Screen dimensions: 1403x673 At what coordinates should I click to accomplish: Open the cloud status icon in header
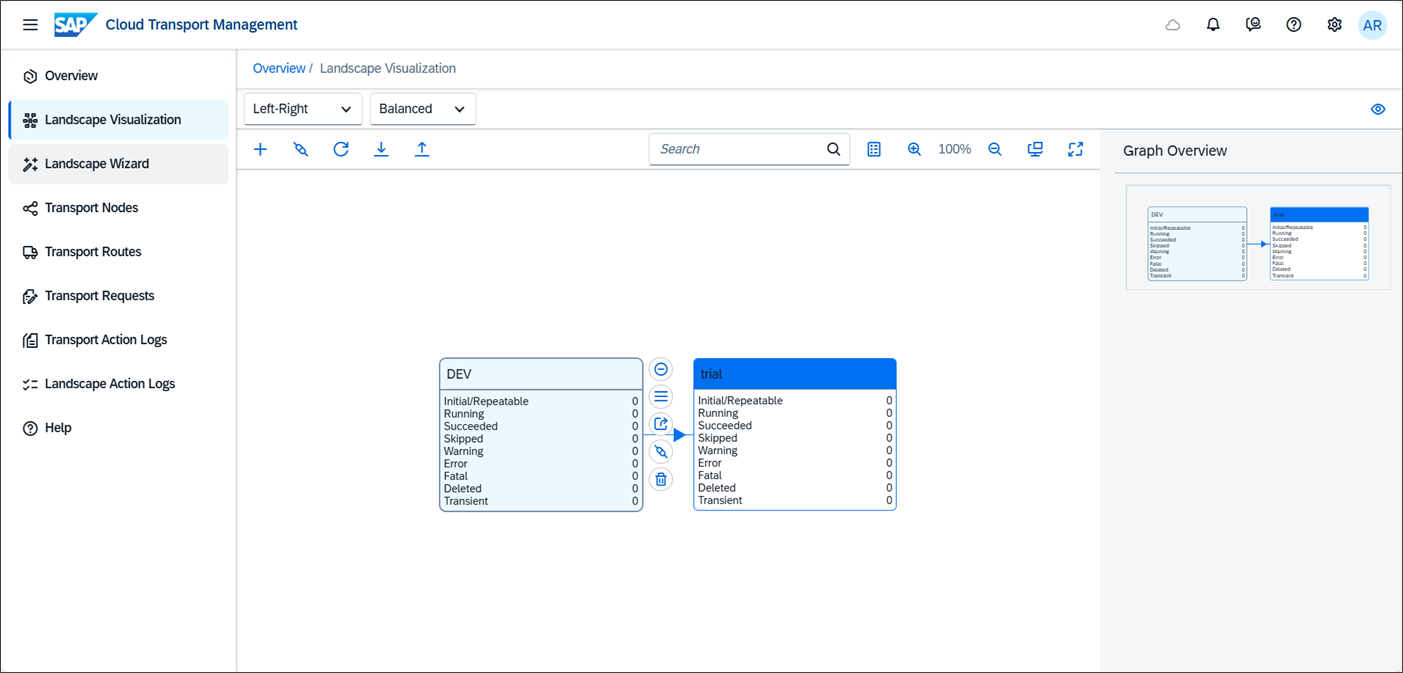tap(1173, 25)
